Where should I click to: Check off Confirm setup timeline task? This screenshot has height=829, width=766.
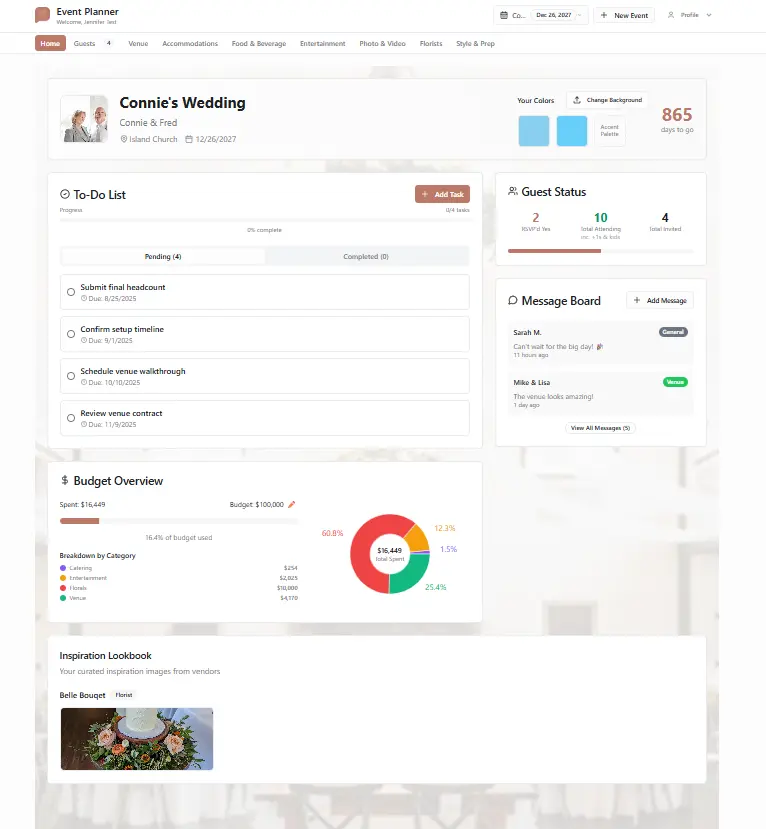click(71, 334)
